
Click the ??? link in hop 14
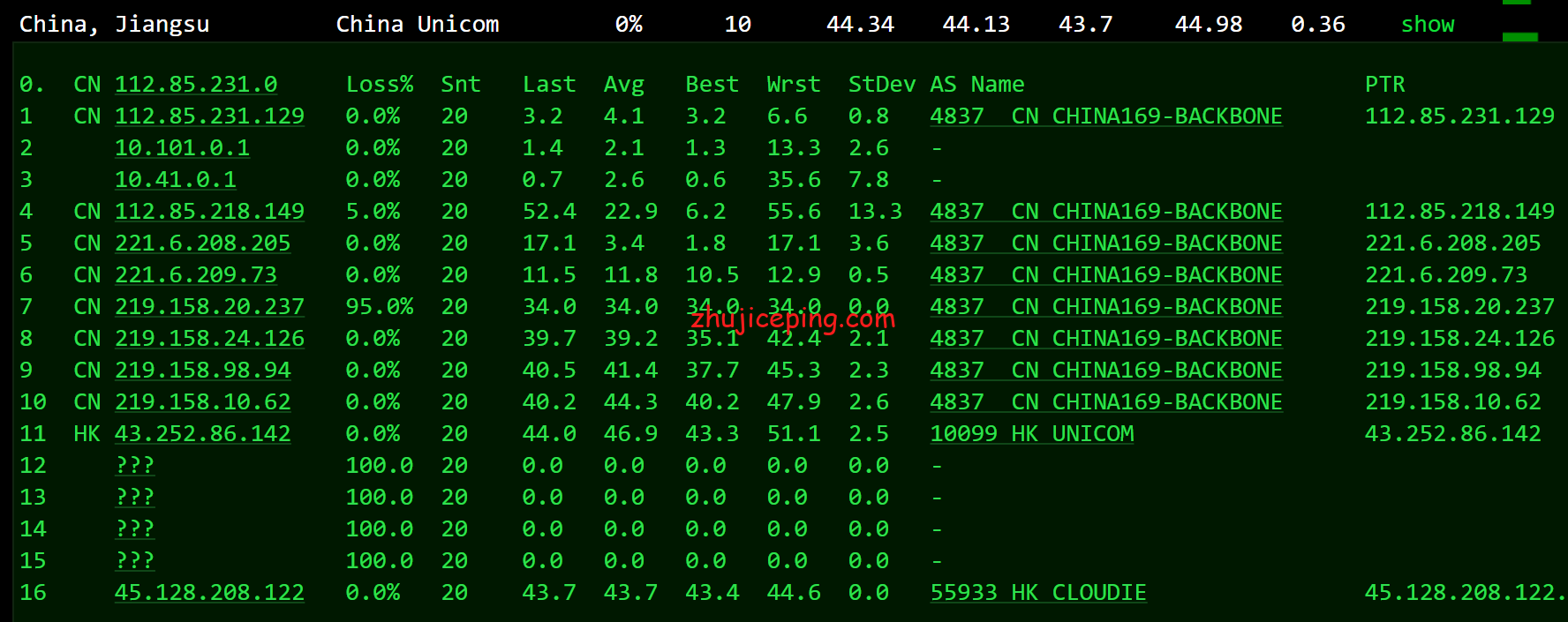(x=135, y=528)
